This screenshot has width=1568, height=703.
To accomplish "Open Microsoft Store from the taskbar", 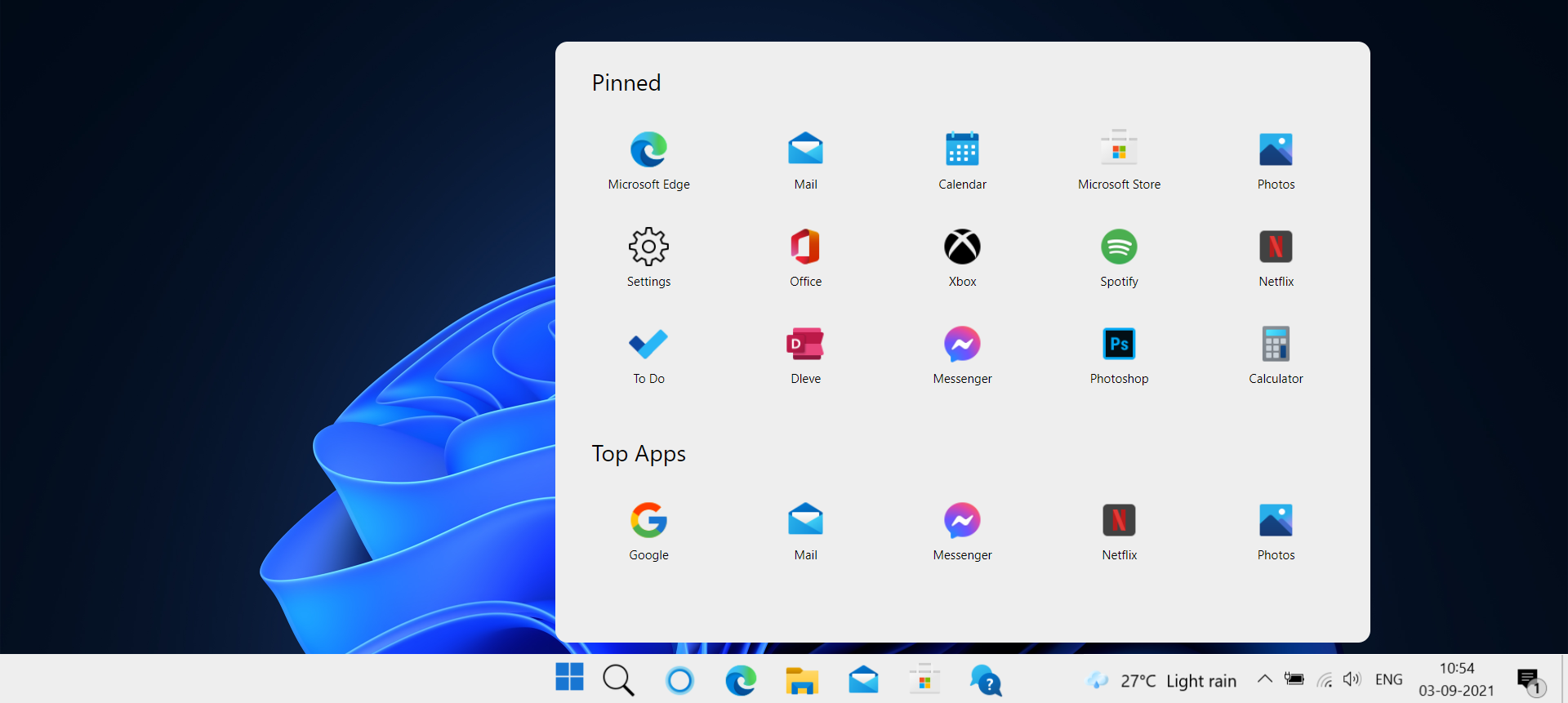I will click(x=924, y=679).
